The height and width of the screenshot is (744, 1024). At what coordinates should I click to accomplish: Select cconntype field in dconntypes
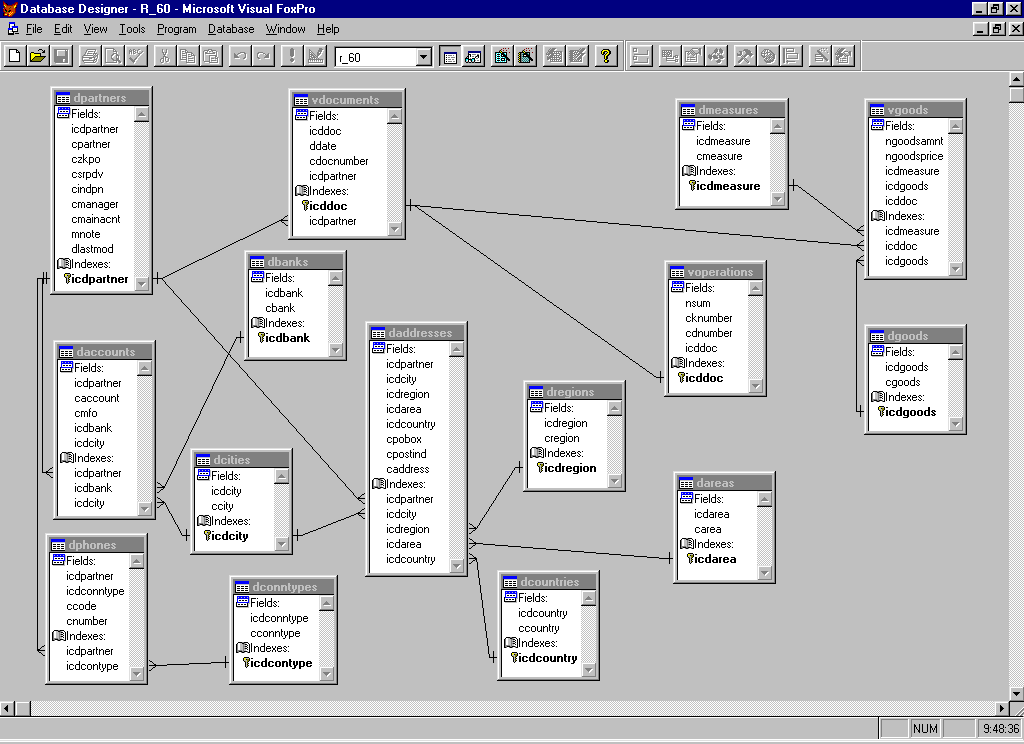pos(276,633)
